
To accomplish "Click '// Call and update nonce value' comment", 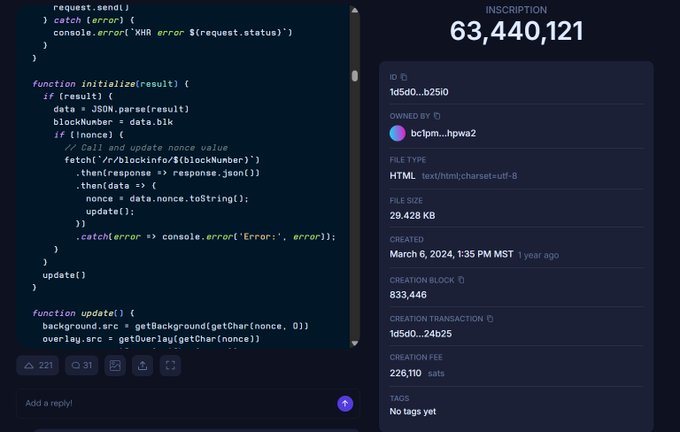I will [146, 147].
